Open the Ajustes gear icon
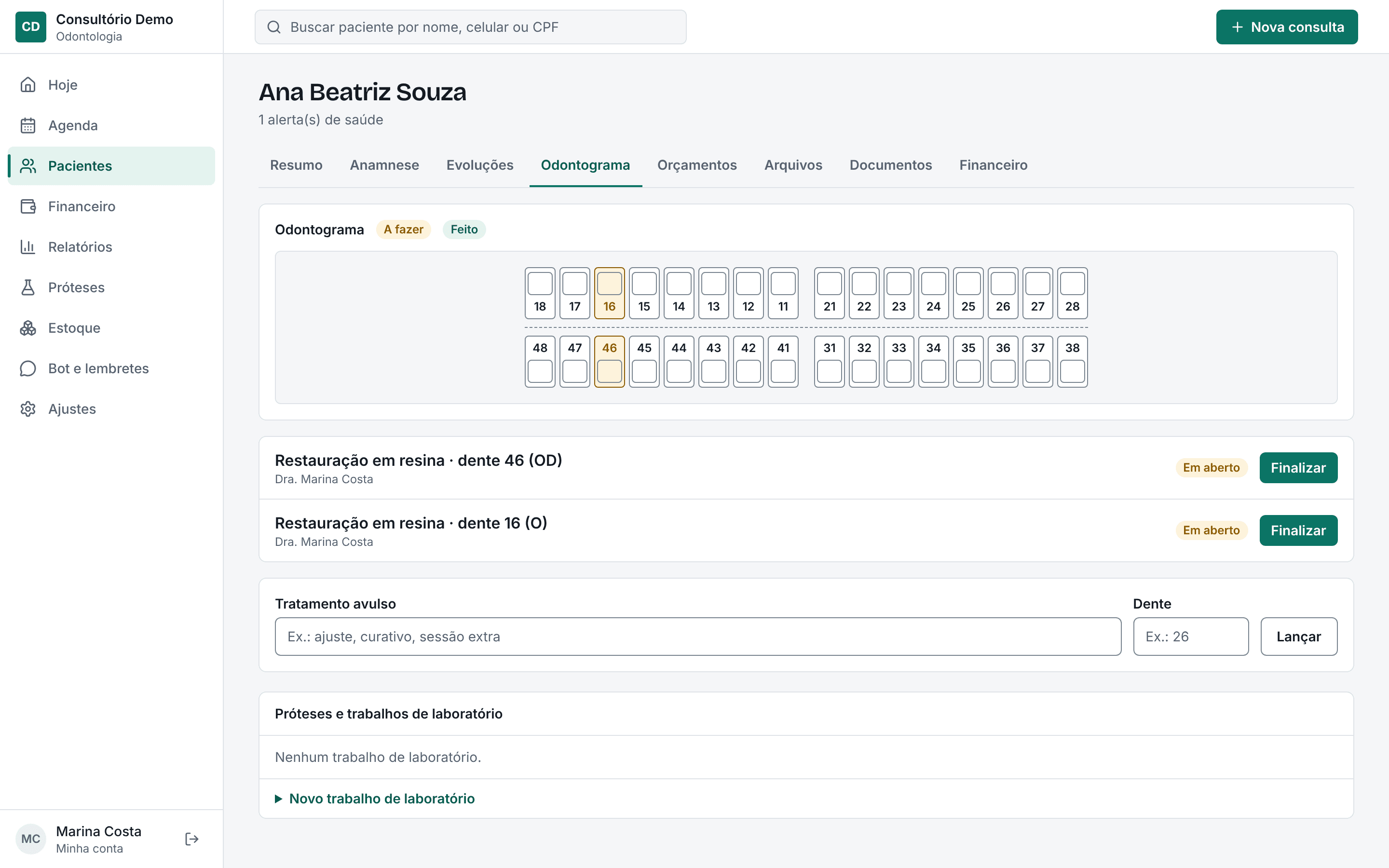1389x868 pixels. coord(27,409)
